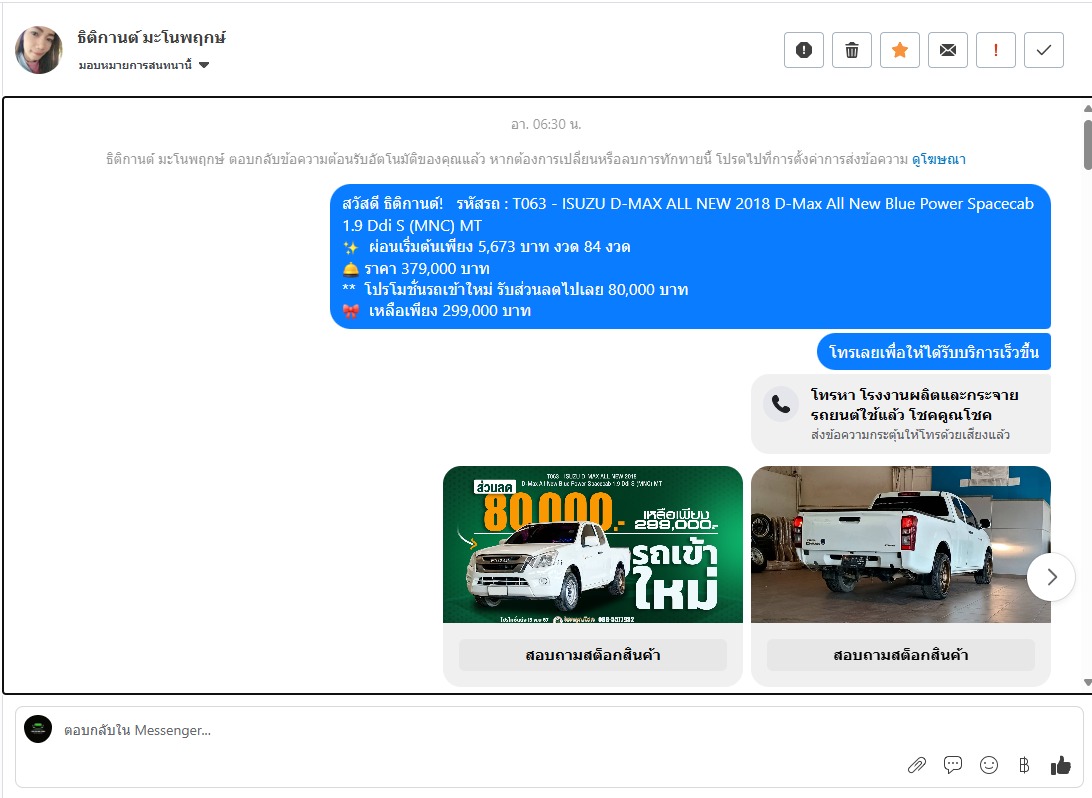The height and width of the screenshot is (798, 1092).
Task: Mark conversation done with checkmark icon
Action: coord(1044,50)
